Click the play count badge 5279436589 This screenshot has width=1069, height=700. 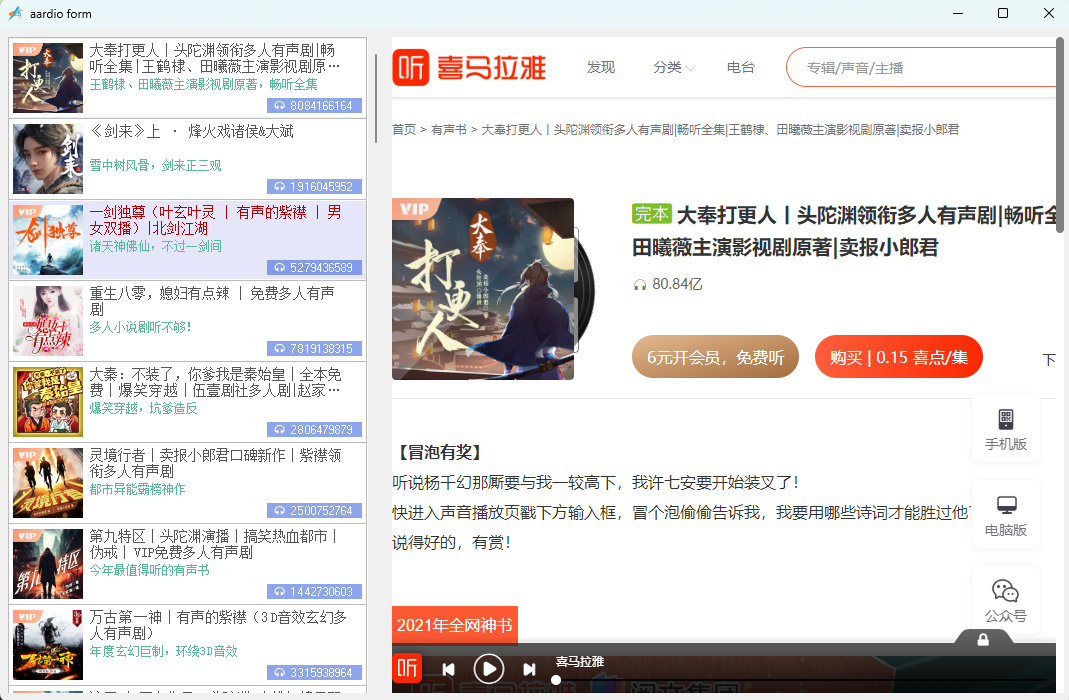pos(314,268)
